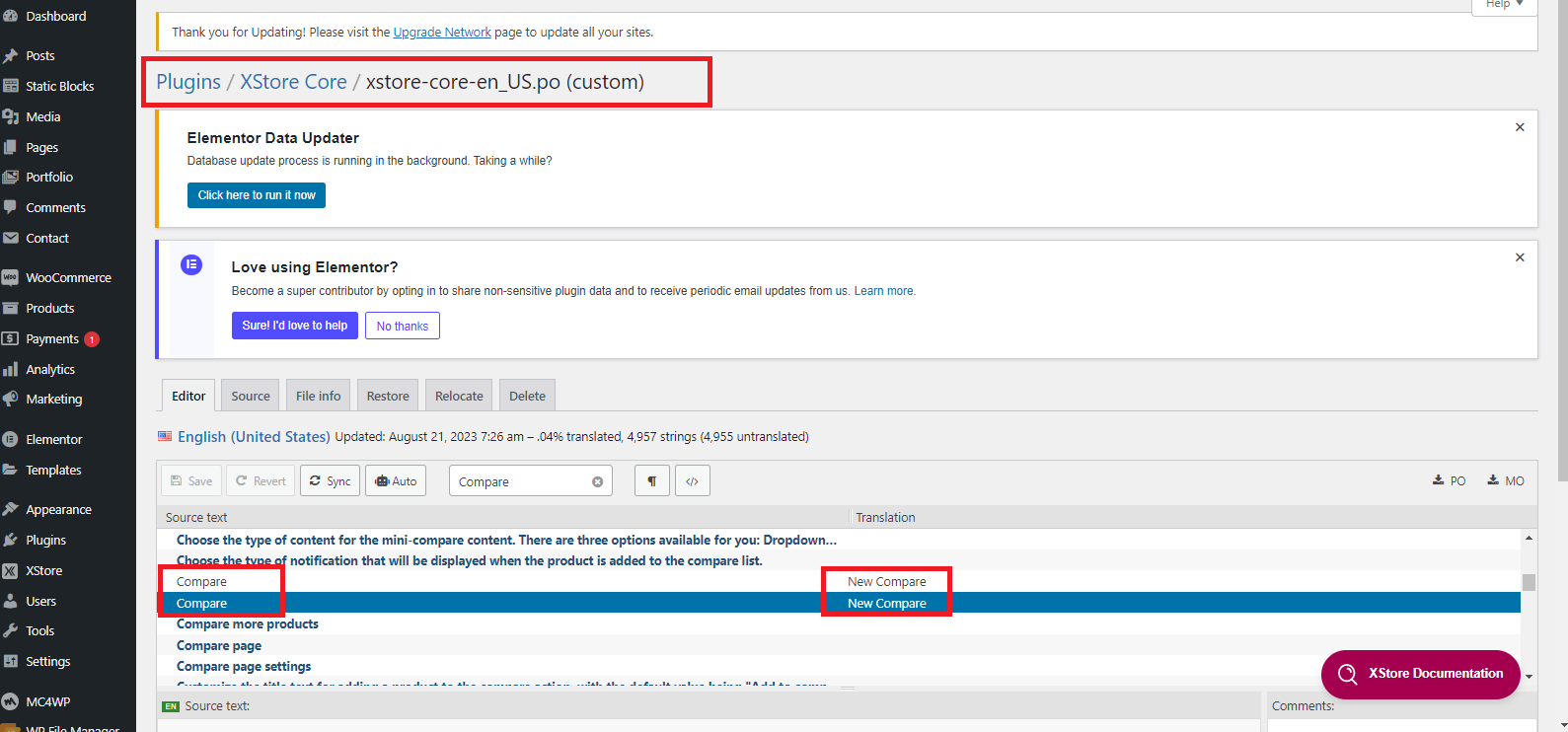This screenshot has width=1568, height=732.
Task: Expand the Help dropdown
Action: click(x=1504, y=5)
